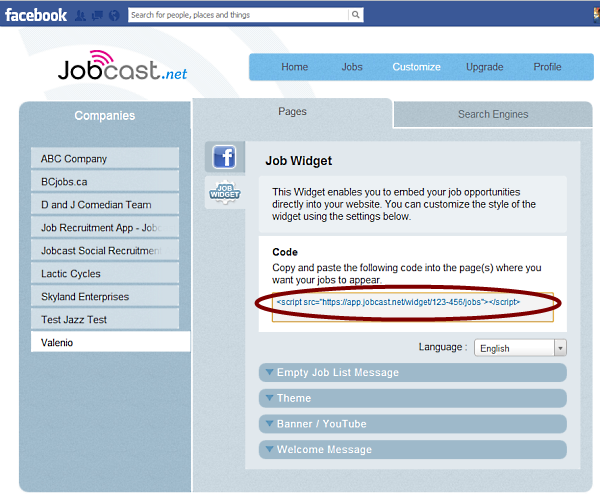This screenshot has width=600, height=499.
Task: Open the Language dropdown showing English
Action: click(x=520, y=348)
